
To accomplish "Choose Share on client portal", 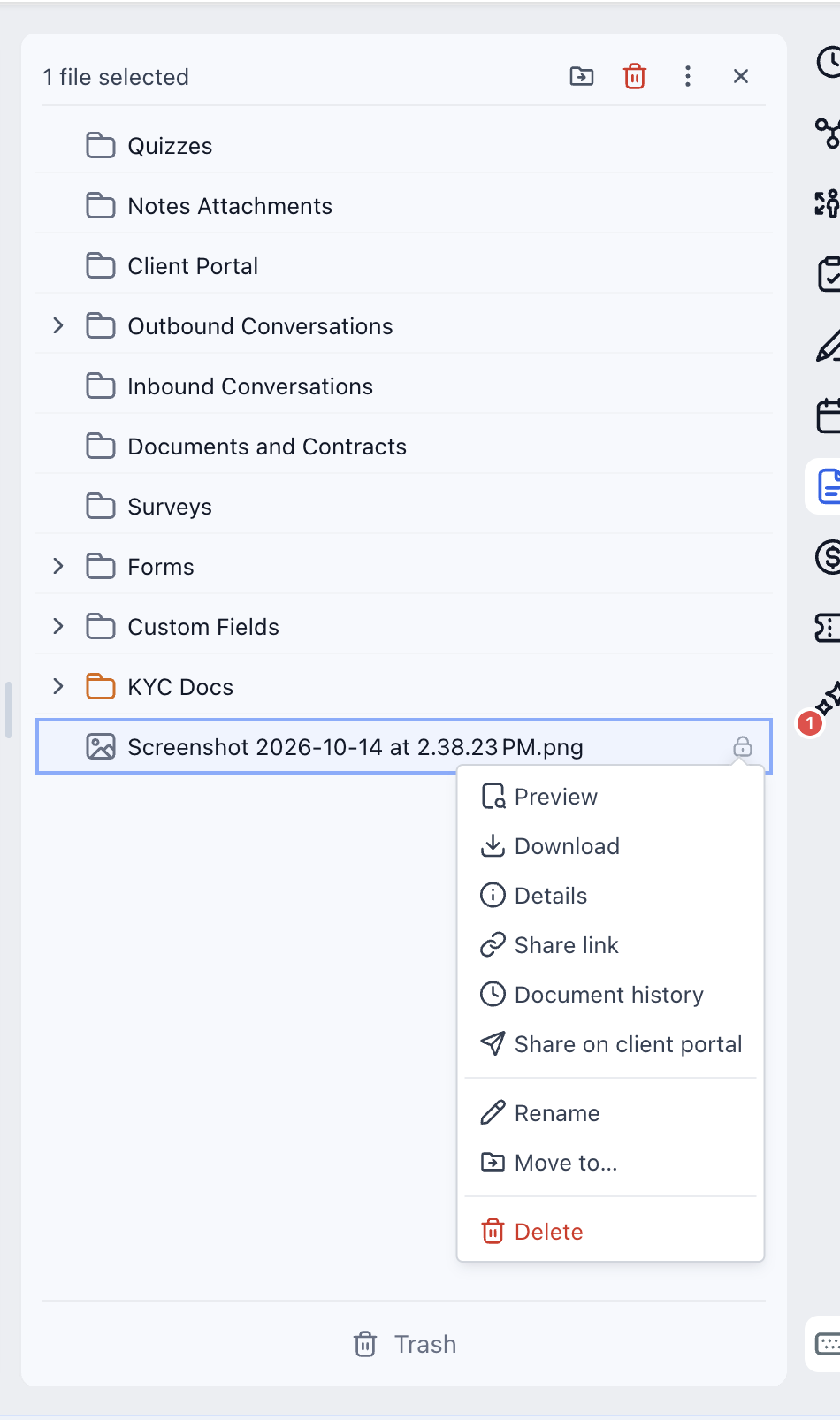I will point(610,1044).
